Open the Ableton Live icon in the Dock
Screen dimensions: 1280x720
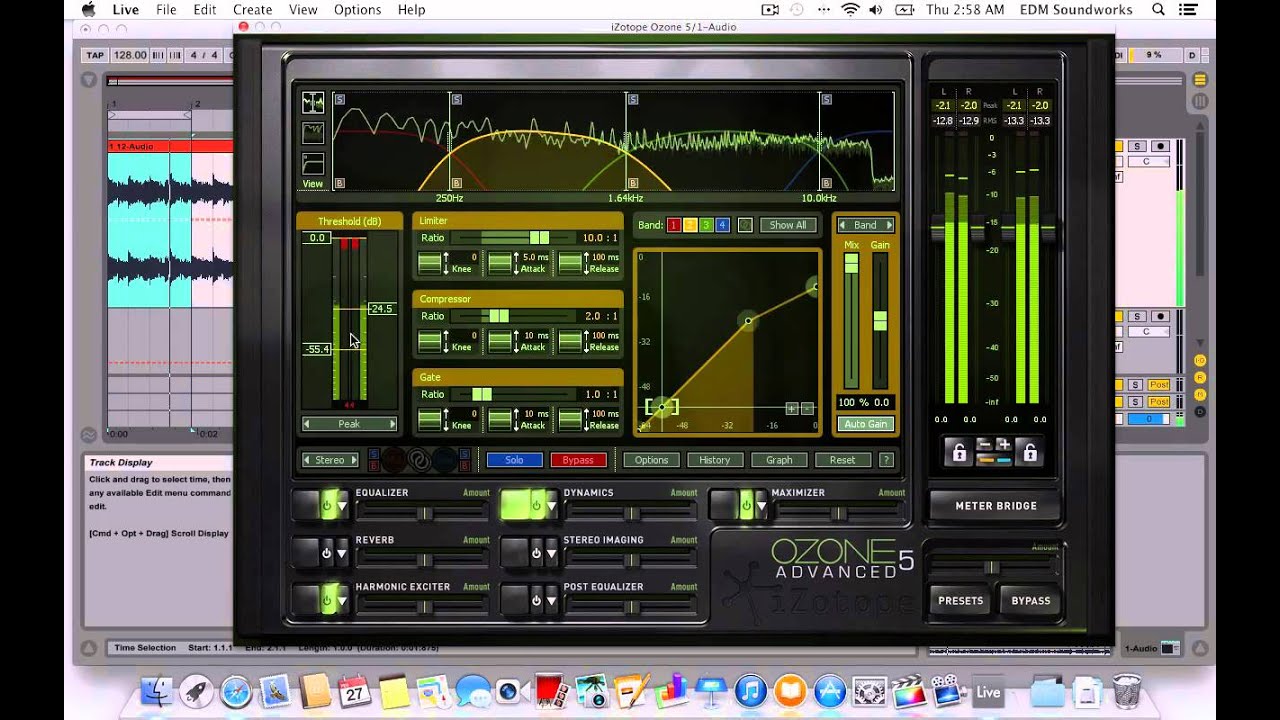pyautogui.click(x=988, y=691)
